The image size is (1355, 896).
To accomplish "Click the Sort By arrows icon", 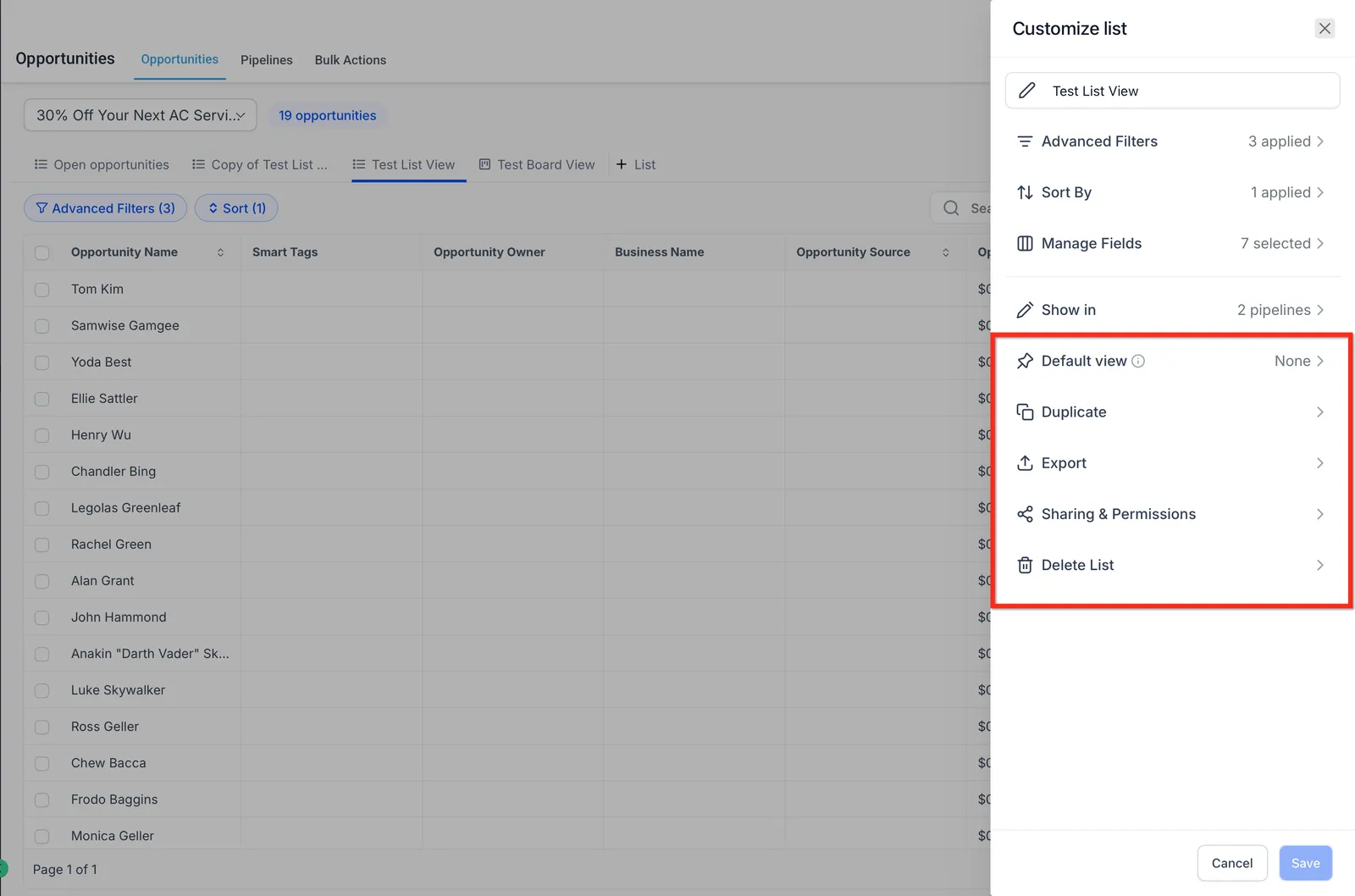I will tap(1025, 192).
